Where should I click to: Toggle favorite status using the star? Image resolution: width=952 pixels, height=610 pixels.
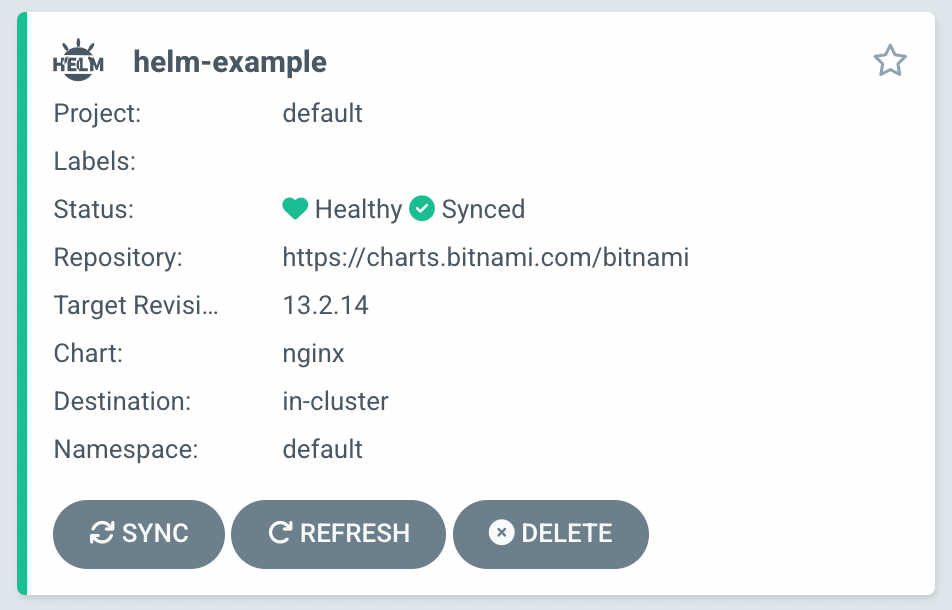tap(889, 60)
